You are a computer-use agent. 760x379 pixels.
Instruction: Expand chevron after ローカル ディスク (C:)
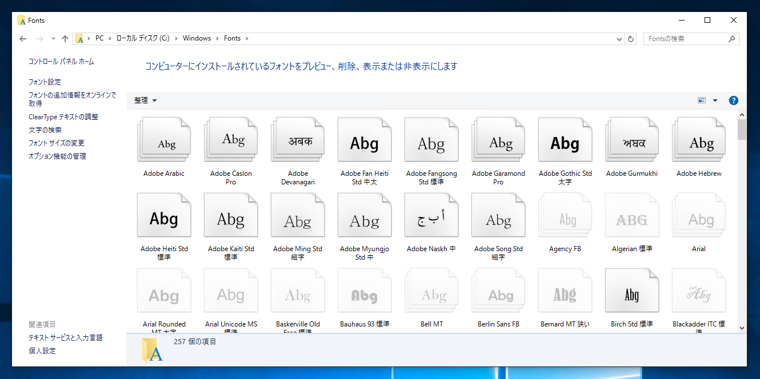[176, 38]
